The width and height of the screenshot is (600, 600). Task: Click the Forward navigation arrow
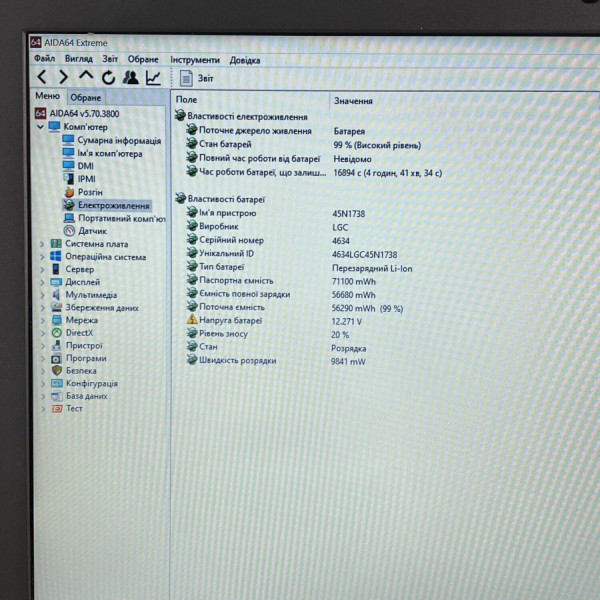(64, 78)
